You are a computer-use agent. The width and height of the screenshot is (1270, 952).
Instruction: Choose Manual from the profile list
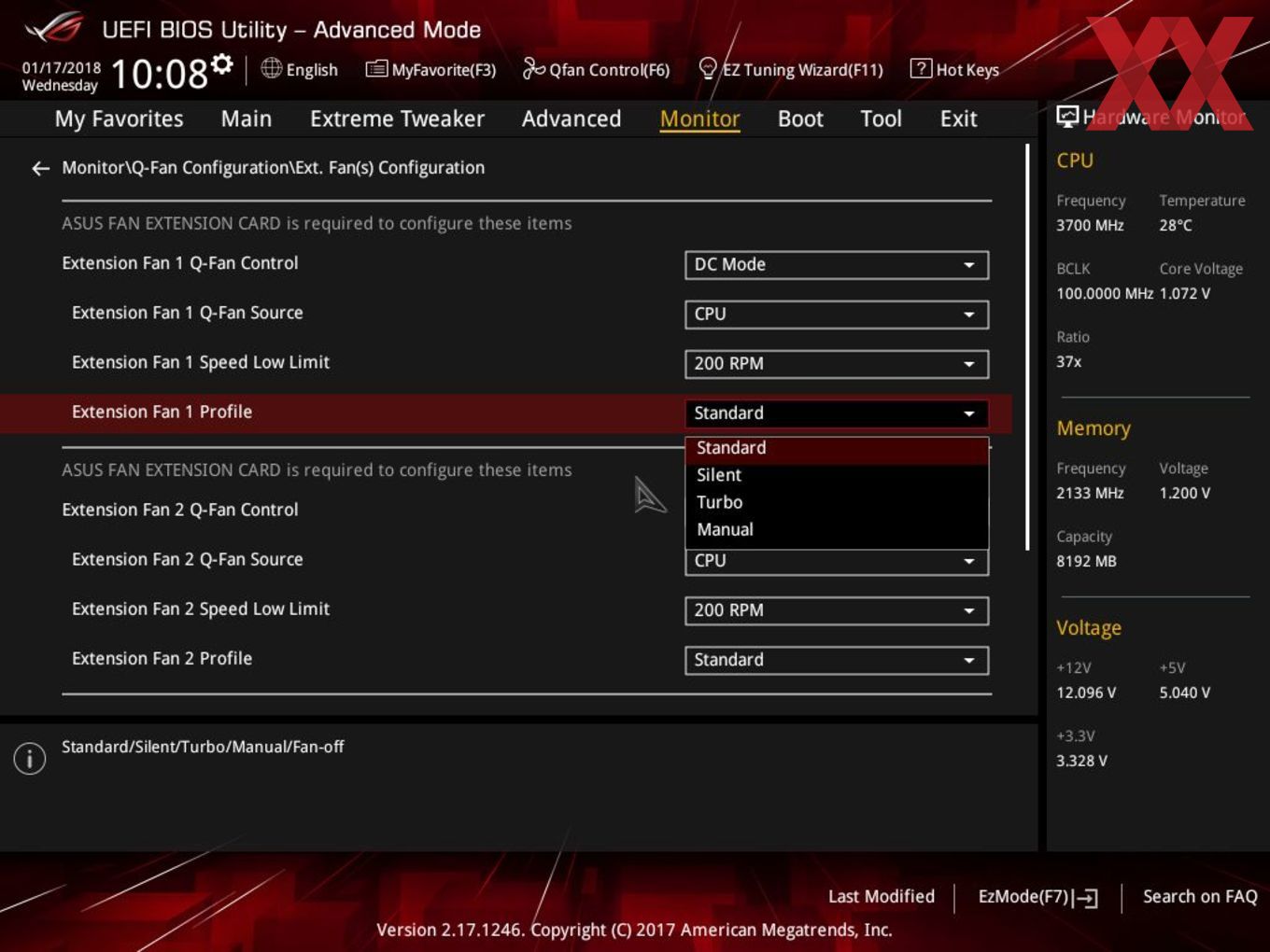837,530
